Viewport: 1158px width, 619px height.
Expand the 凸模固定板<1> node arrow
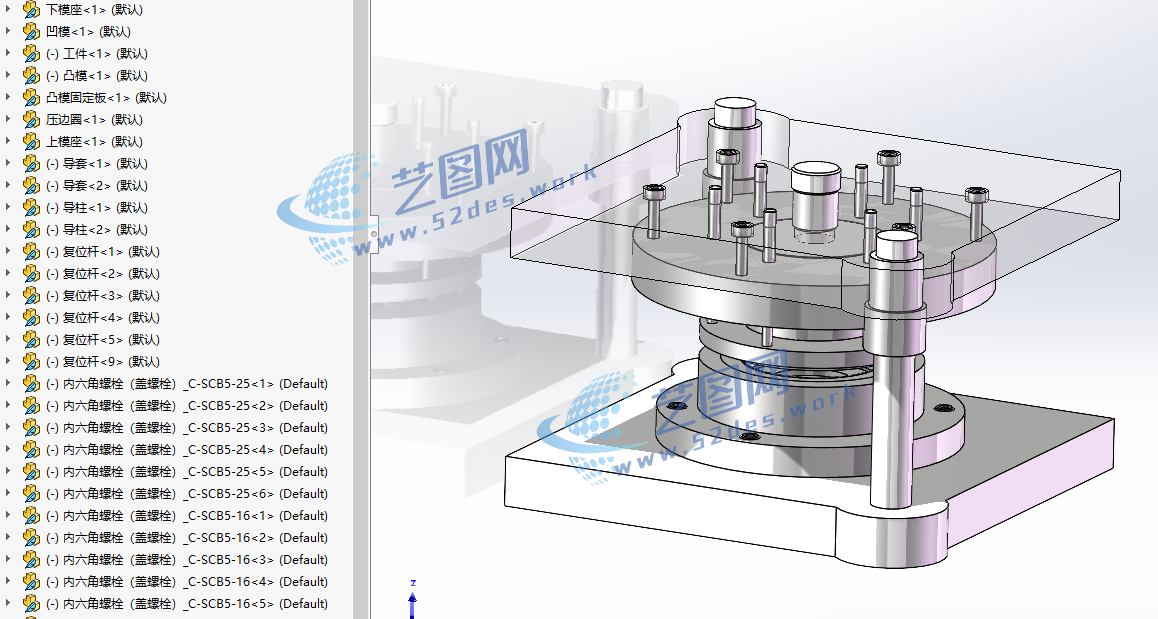click(x=8, y=98)
